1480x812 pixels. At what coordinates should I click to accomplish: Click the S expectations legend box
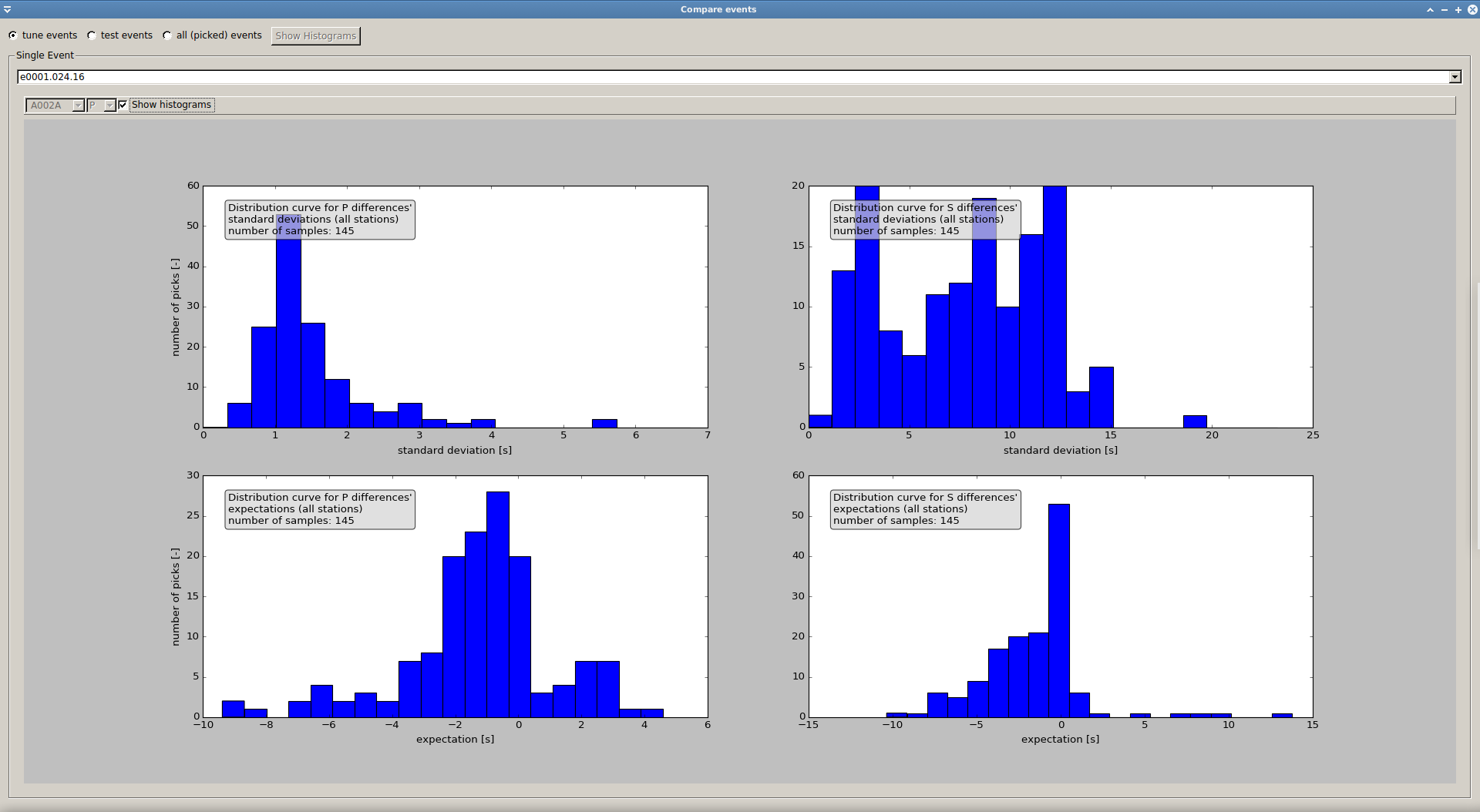[925, 509]
